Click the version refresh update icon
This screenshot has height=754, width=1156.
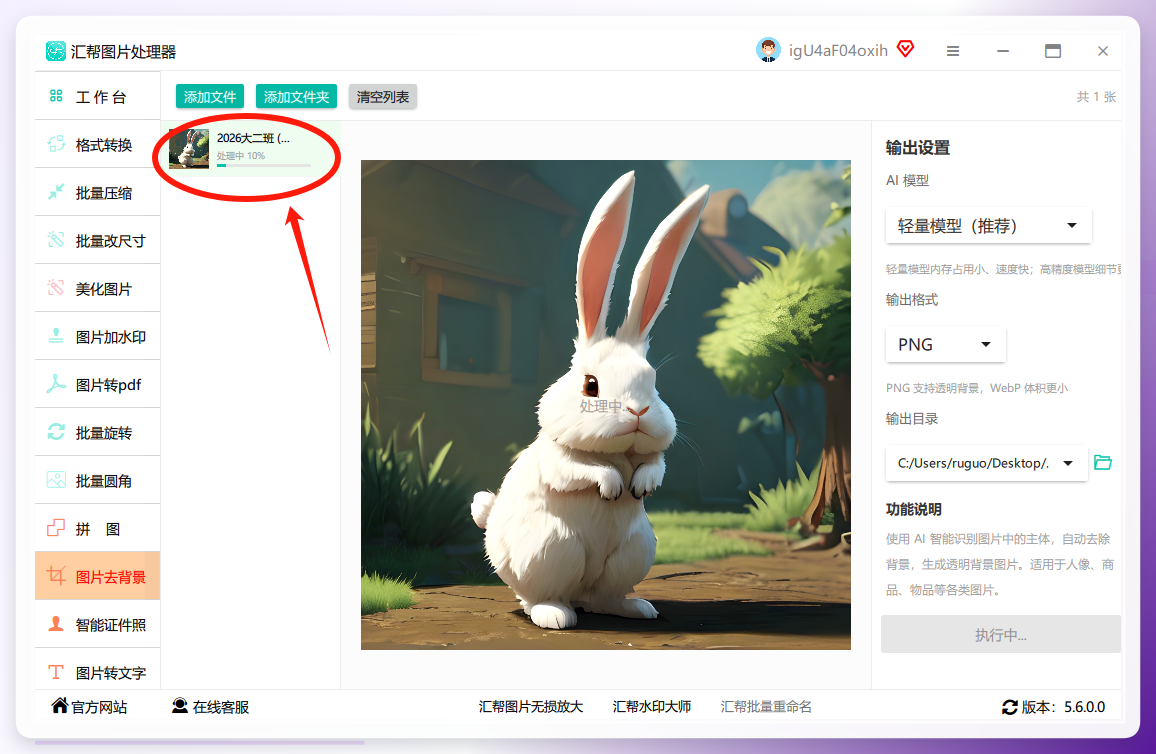[x=1010, y=708]
